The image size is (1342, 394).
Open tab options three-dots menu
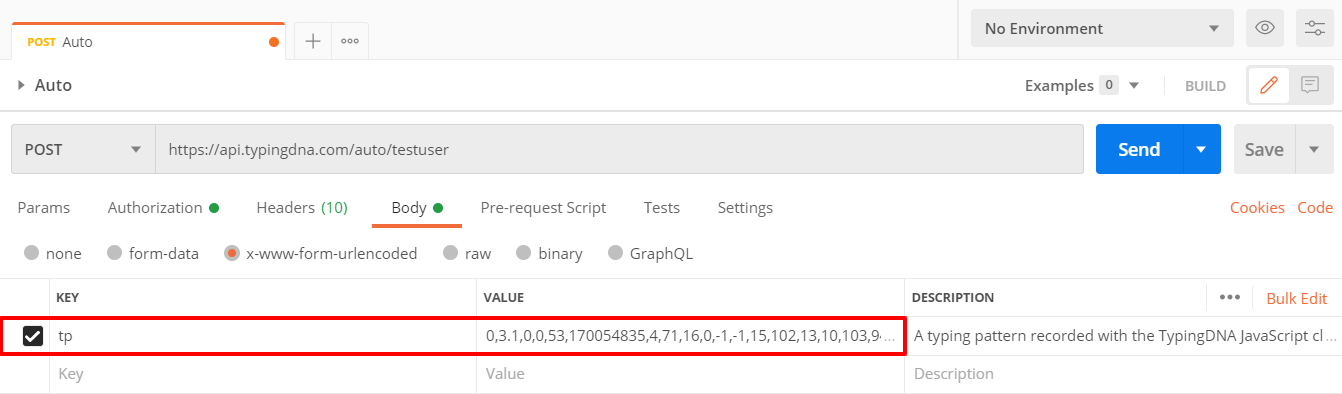350,41
